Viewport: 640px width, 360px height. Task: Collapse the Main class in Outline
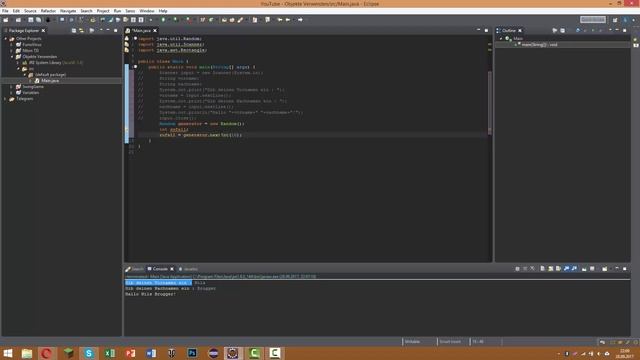click(501, 39)
